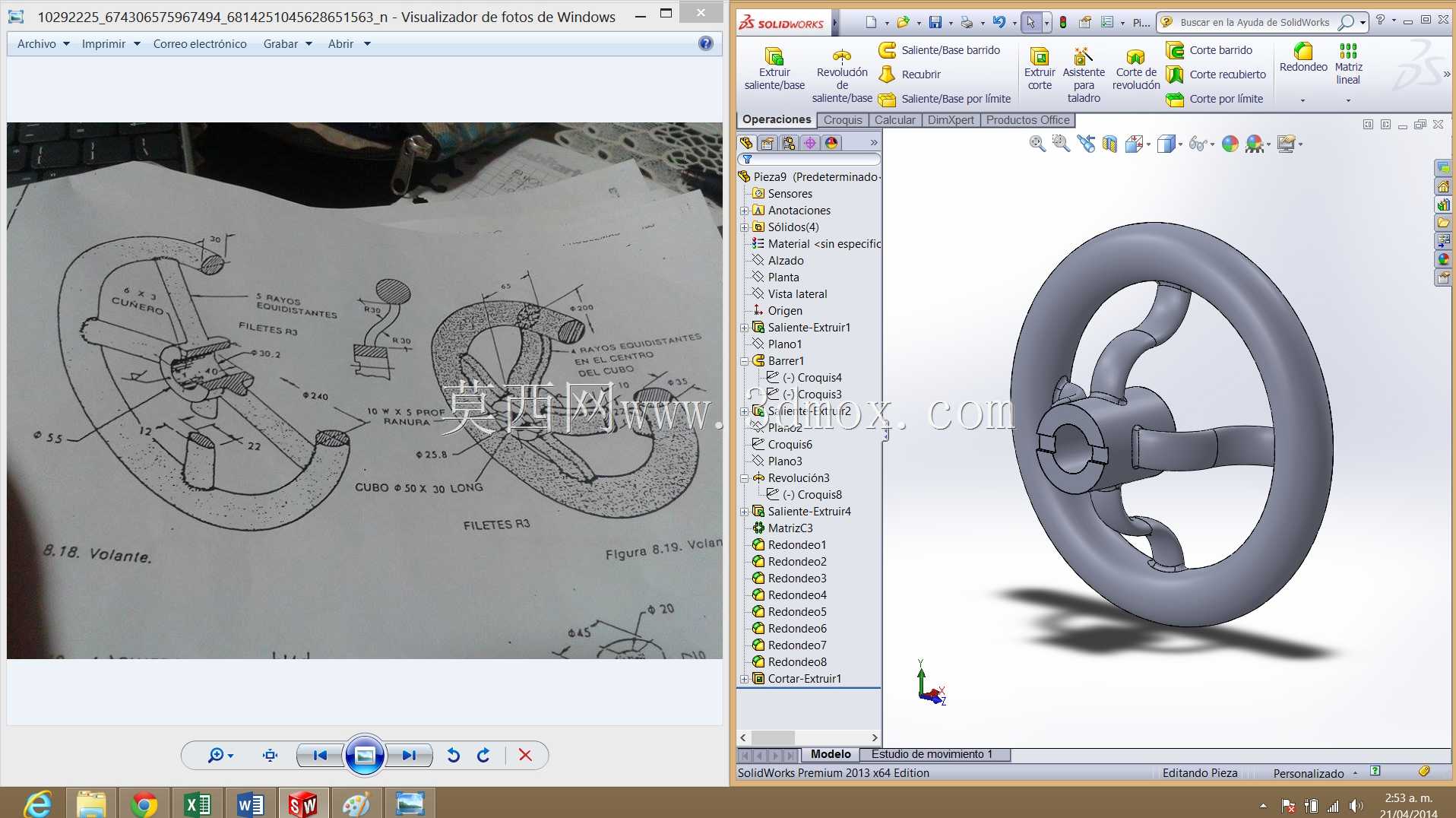Click the photo viewer help icon

pyautogui.click(x=706, y=43)
